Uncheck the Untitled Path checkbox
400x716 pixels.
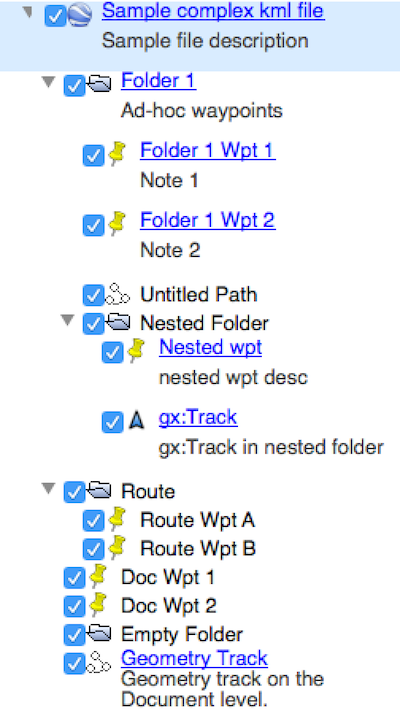(x=94, y=295)
